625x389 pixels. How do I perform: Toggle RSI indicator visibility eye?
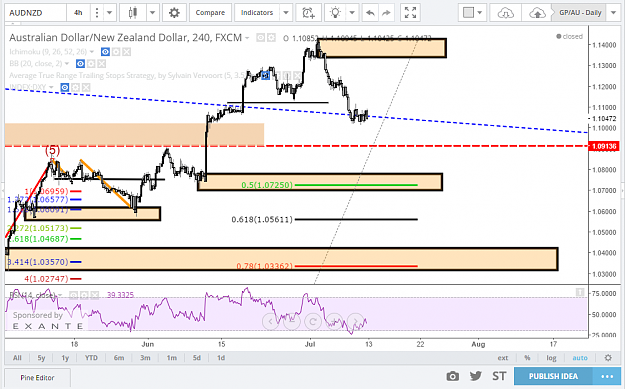tap(73, 295)
